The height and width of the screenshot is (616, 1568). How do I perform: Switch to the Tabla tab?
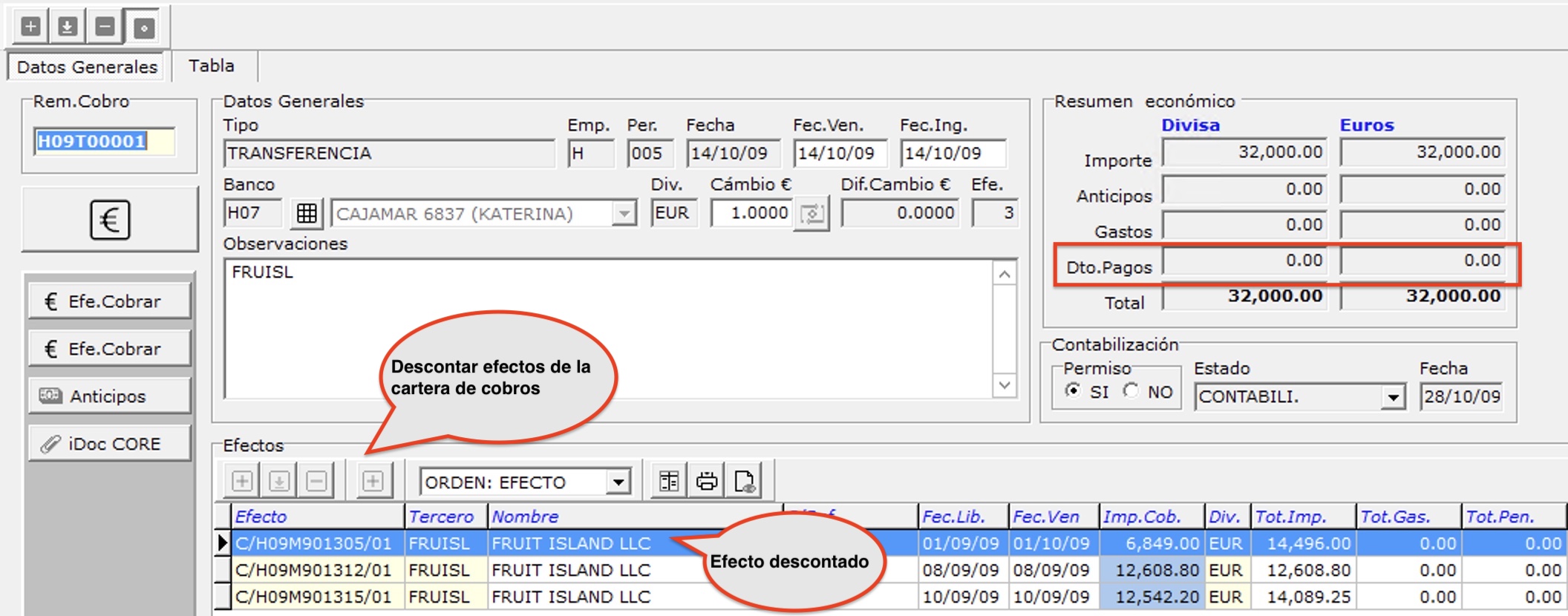pyautogui.click(x=212, y=66)
